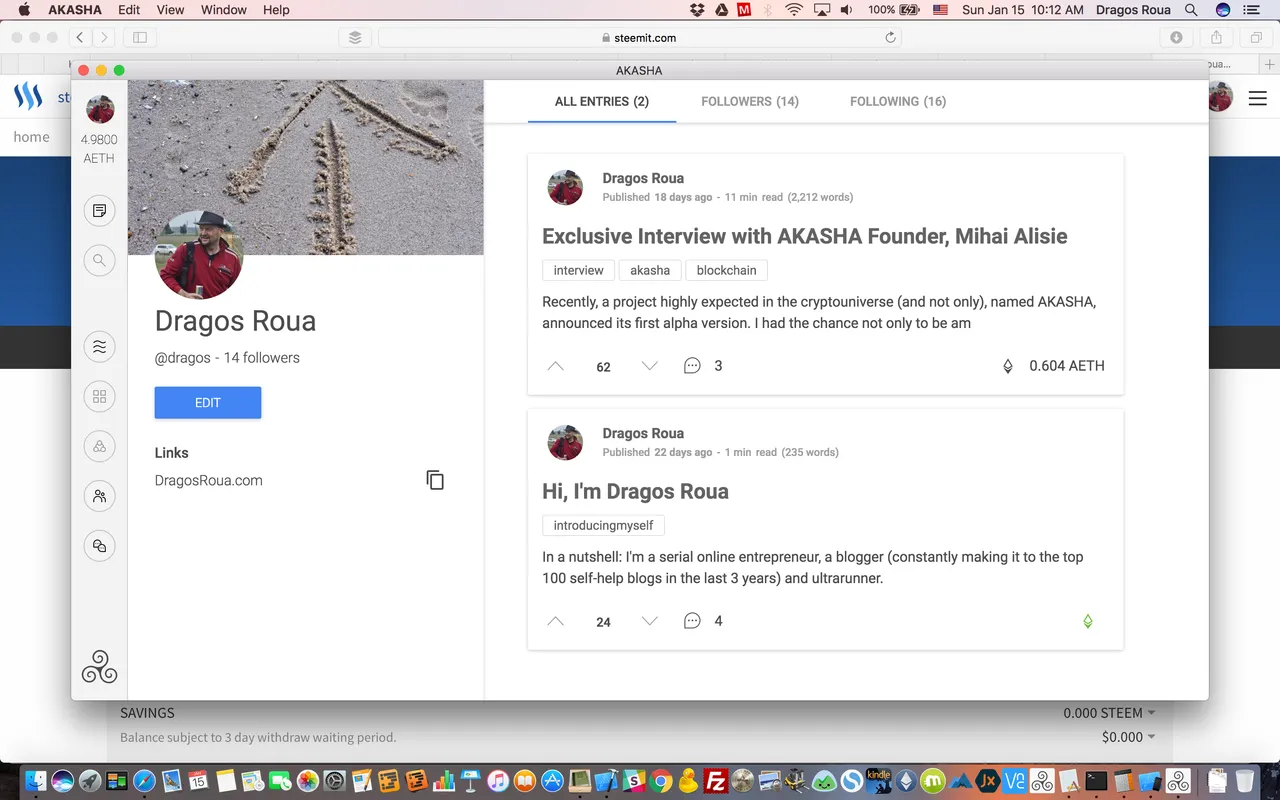Image resolution: width=1280 pixels, height=800 pixels.
Task: Click the Wi-Fi icon in the menu bar
Action: coord(794,10)
